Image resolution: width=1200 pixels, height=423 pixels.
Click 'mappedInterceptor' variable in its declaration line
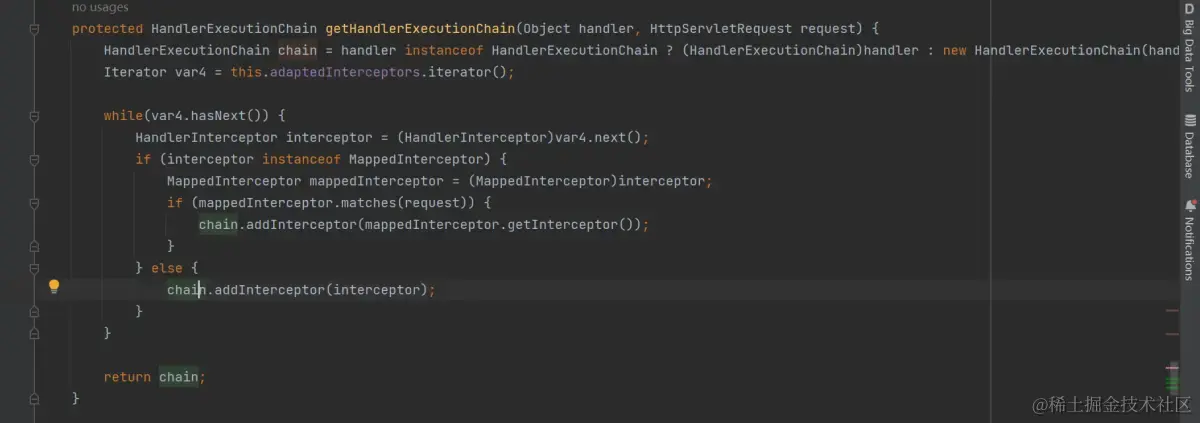376,181
